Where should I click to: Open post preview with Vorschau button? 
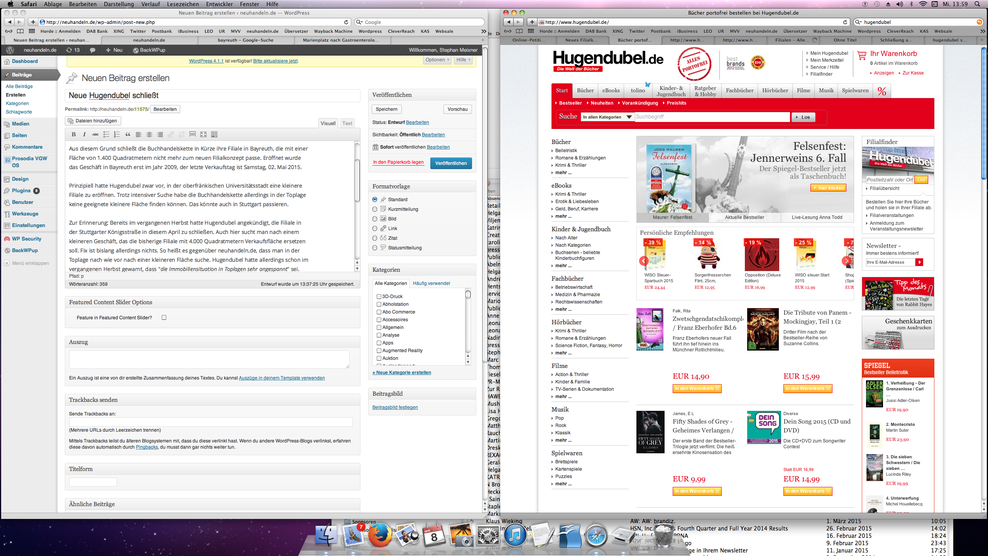point(457,109)
